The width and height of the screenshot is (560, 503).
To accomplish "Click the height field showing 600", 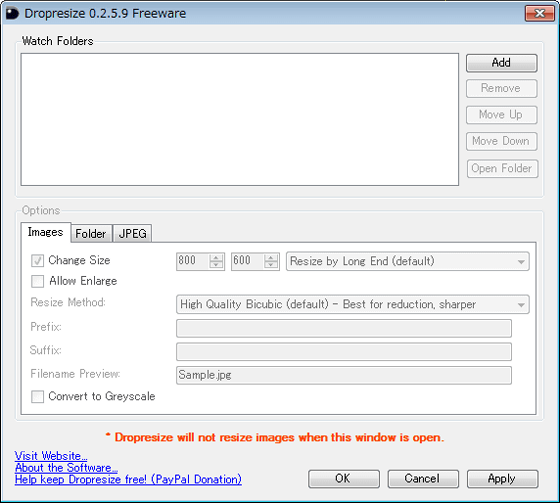I will click(247, 261).
